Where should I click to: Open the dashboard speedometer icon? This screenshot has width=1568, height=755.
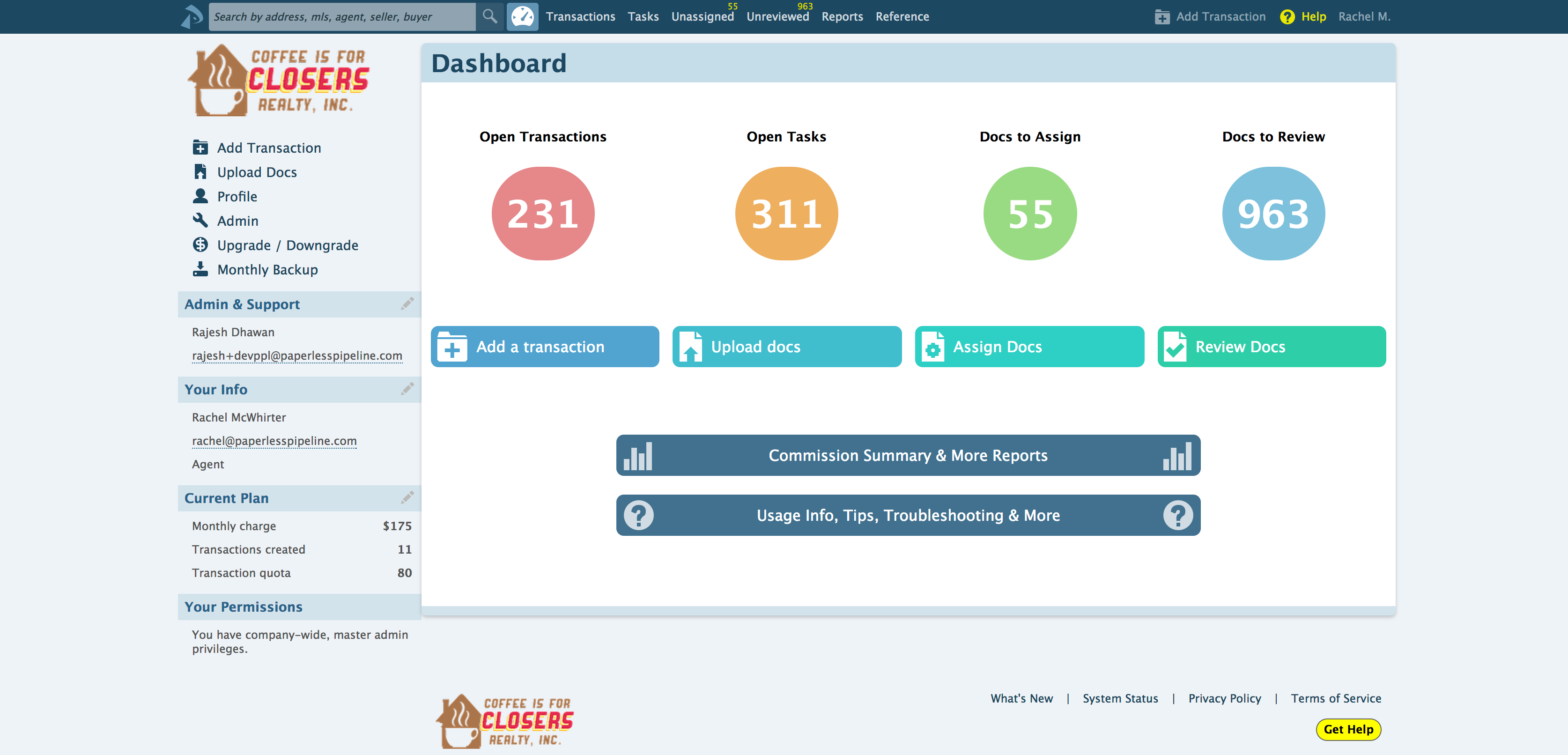(522, 16)
